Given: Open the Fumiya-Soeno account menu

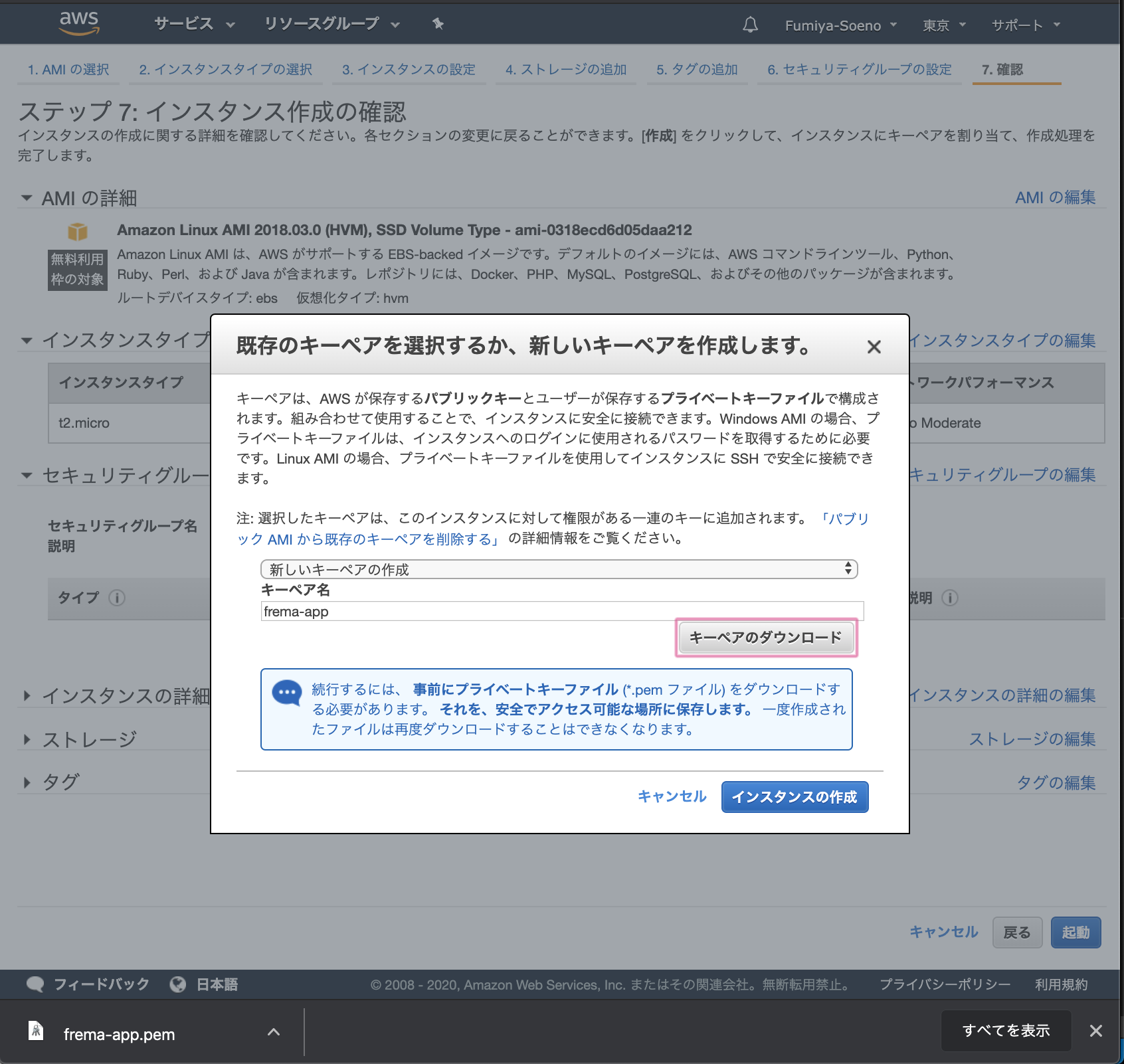Looking at the screenshot, I should click(x=838, y=25).
